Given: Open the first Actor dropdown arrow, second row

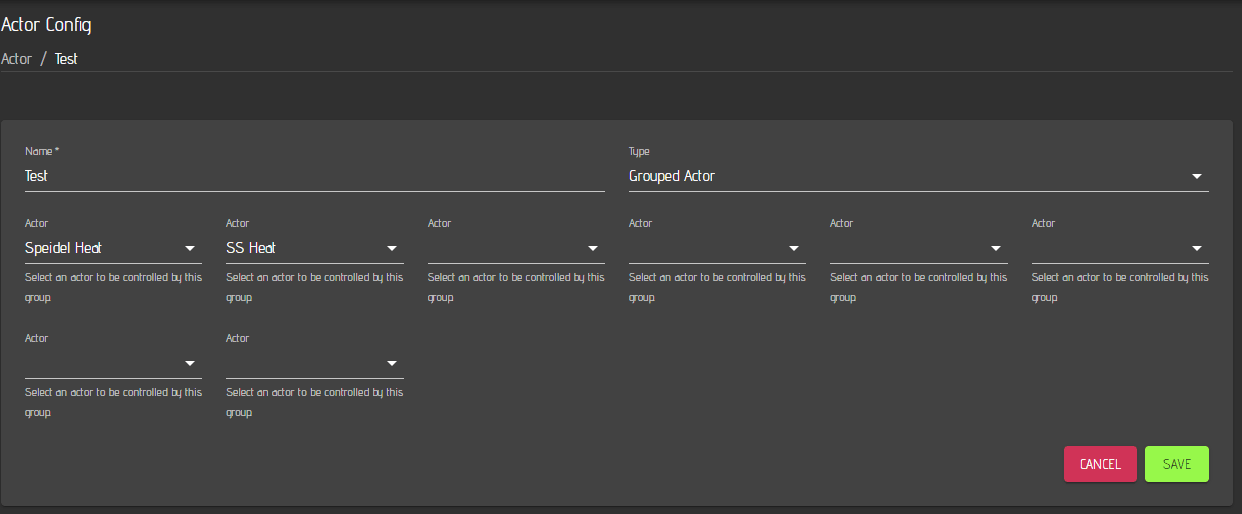Looking at the screenshot, I should [190, 363].
